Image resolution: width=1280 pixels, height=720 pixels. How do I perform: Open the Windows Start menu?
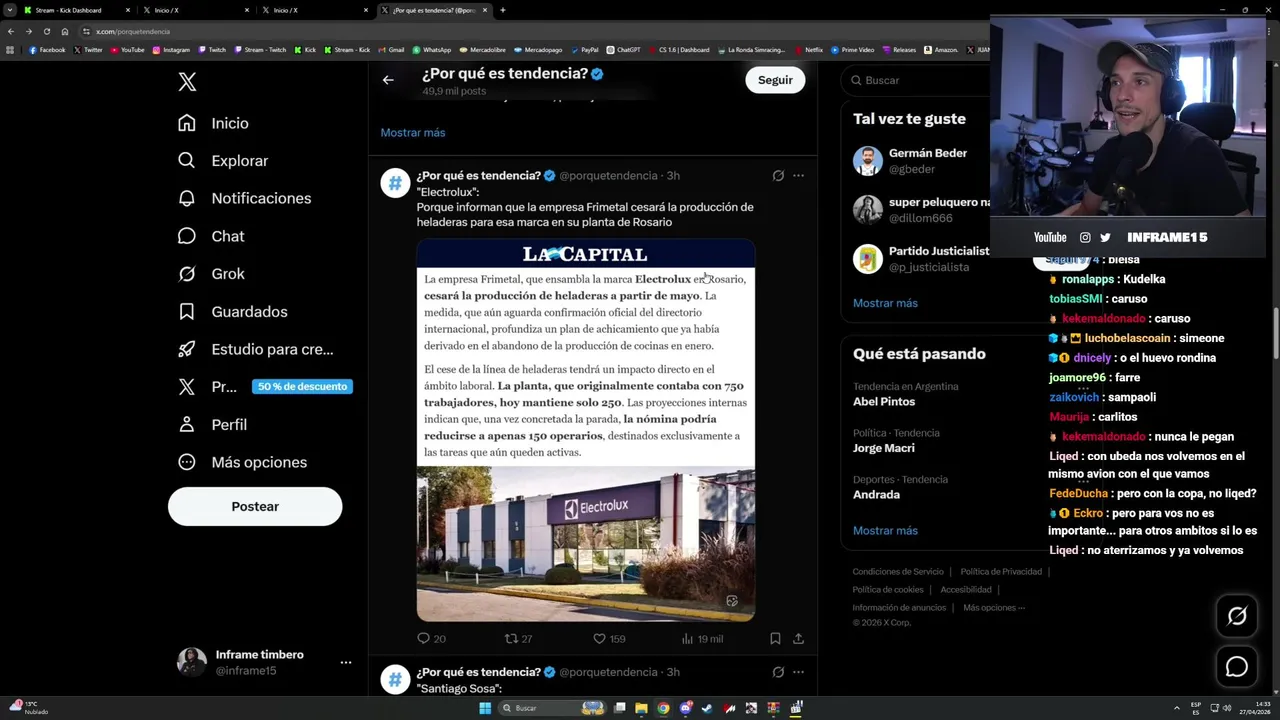click(x=485, y=708)
